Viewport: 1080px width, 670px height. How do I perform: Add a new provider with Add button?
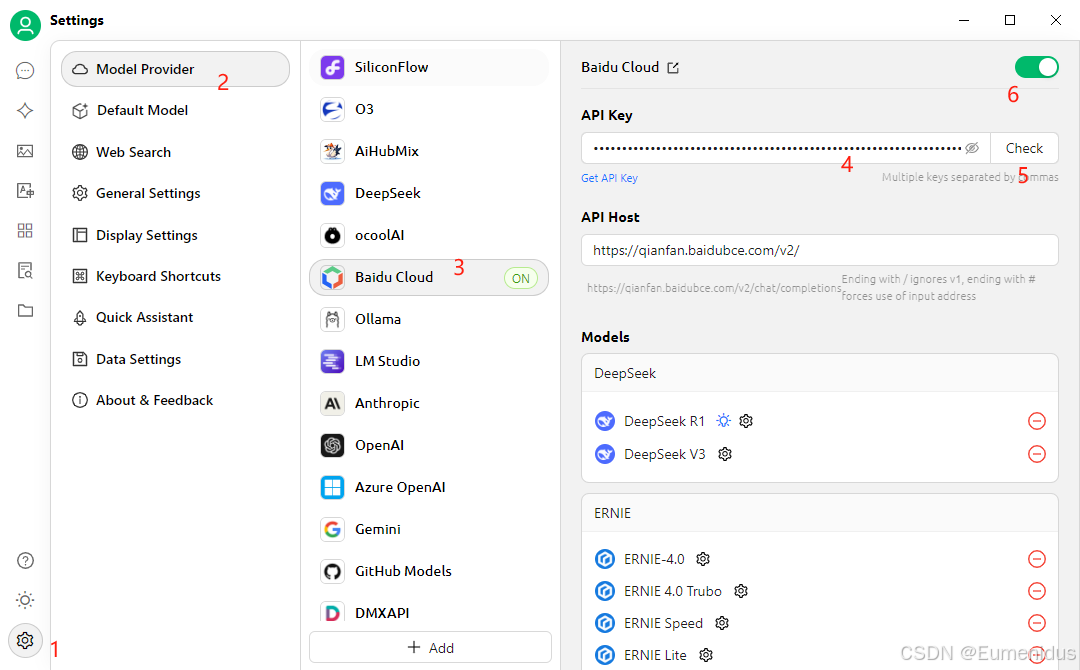430,647
